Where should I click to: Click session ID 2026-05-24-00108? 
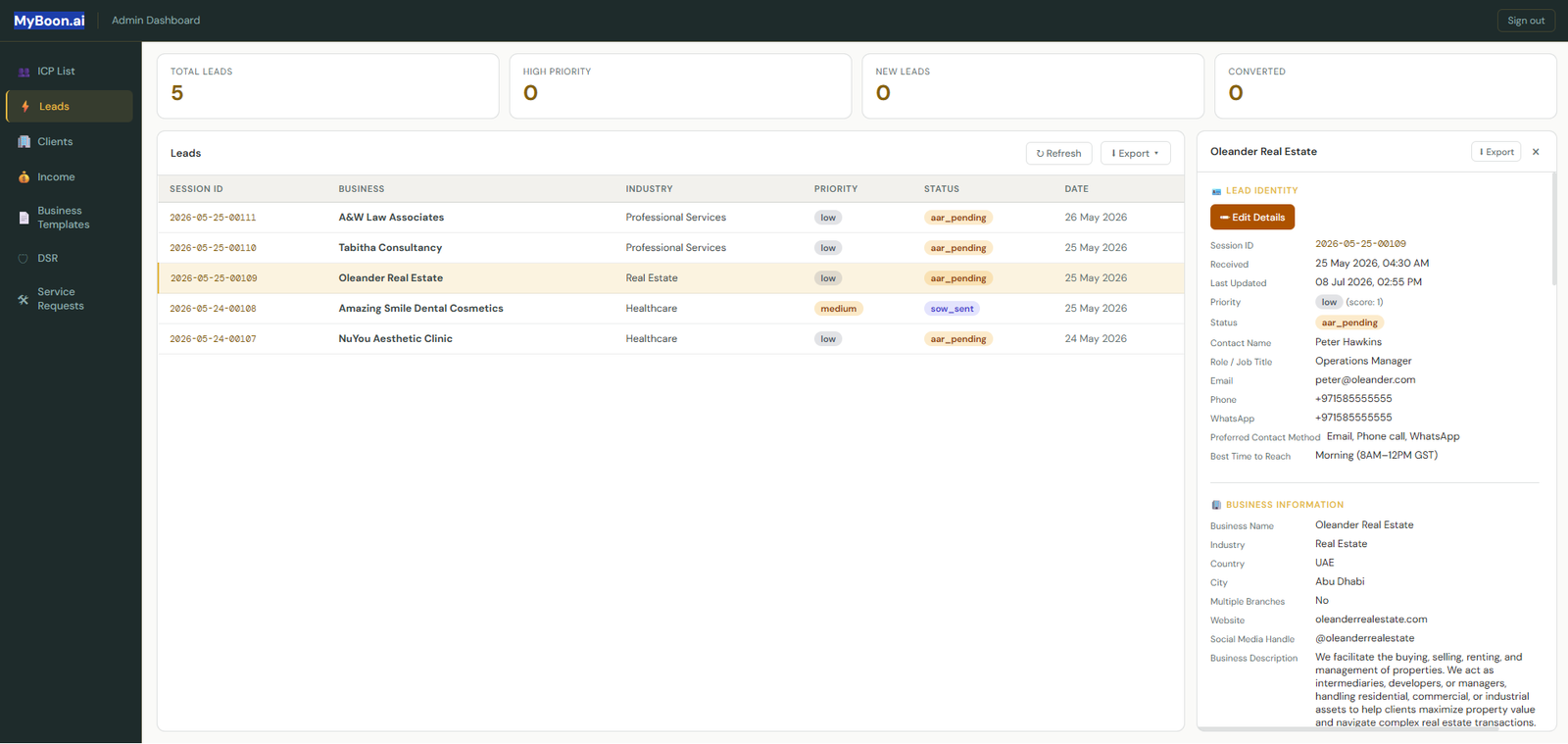coord(213,309)
